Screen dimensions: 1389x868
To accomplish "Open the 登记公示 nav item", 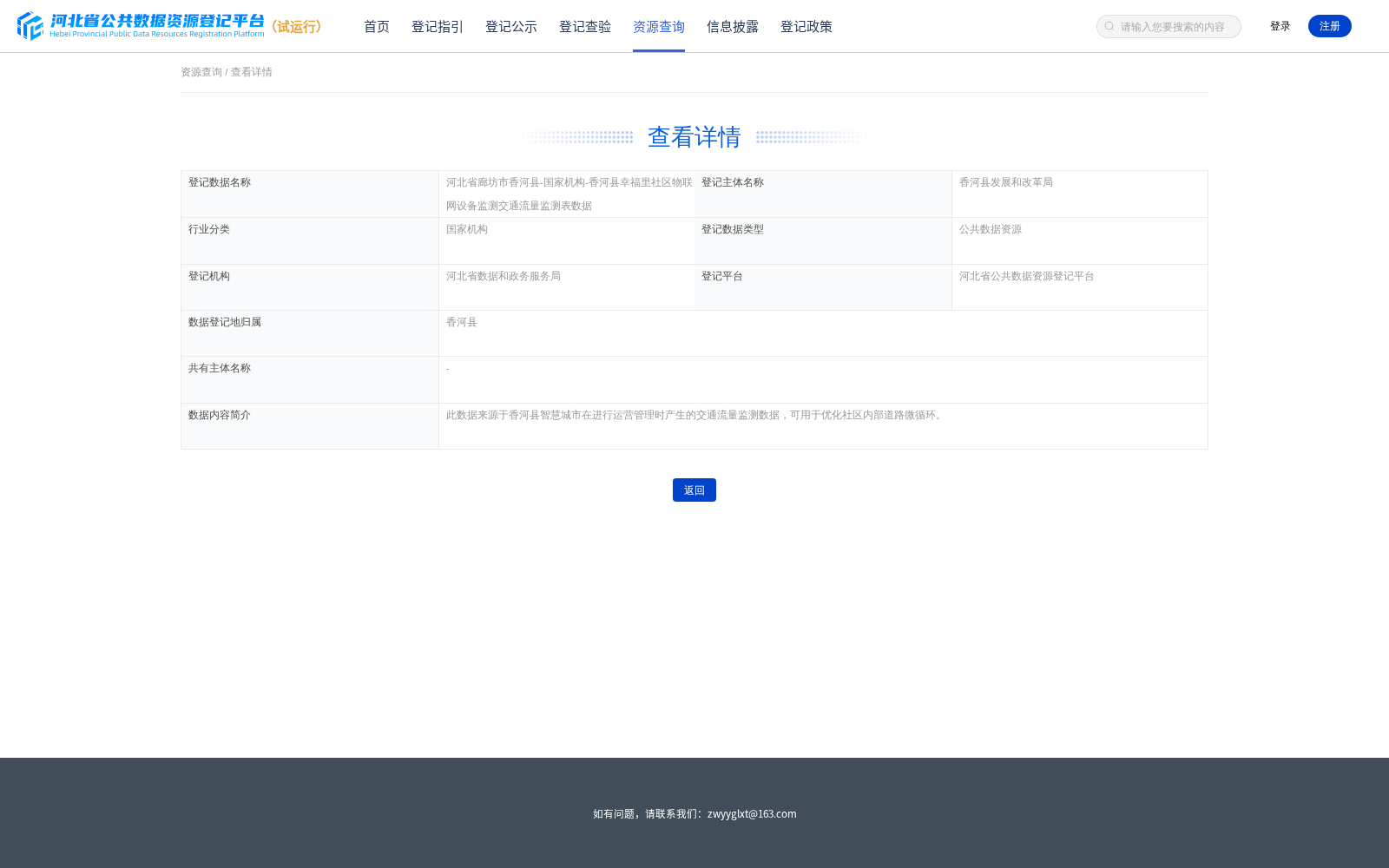I will pyautogui.click(x=511, y=27).
